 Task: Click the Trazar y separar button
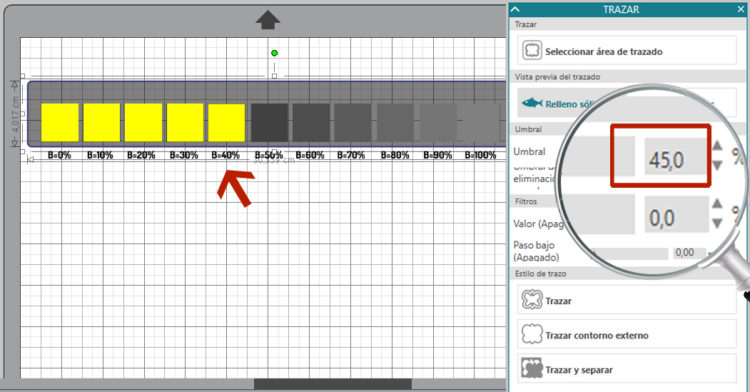[x=627, y=369]
